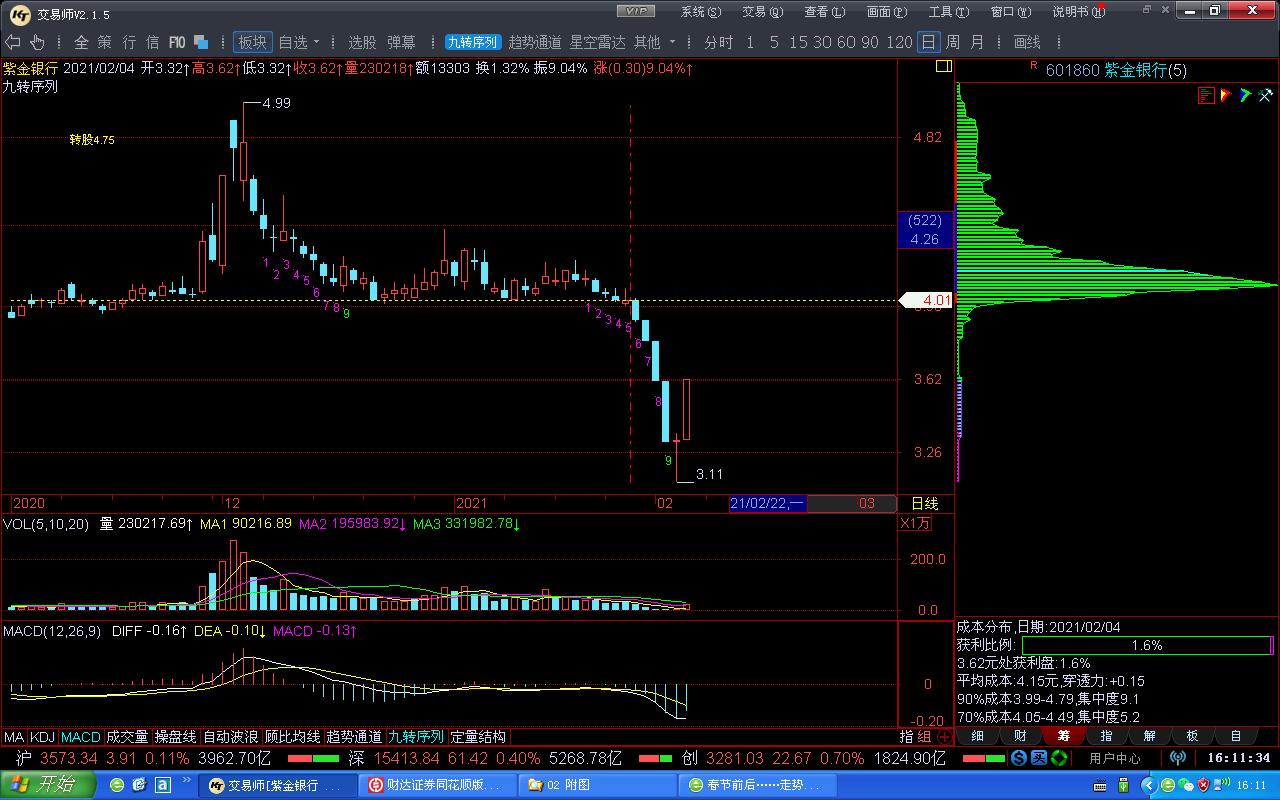
Task: Open the 弹幕 feature
Action: pyautogui.click(x=401, y=42)
